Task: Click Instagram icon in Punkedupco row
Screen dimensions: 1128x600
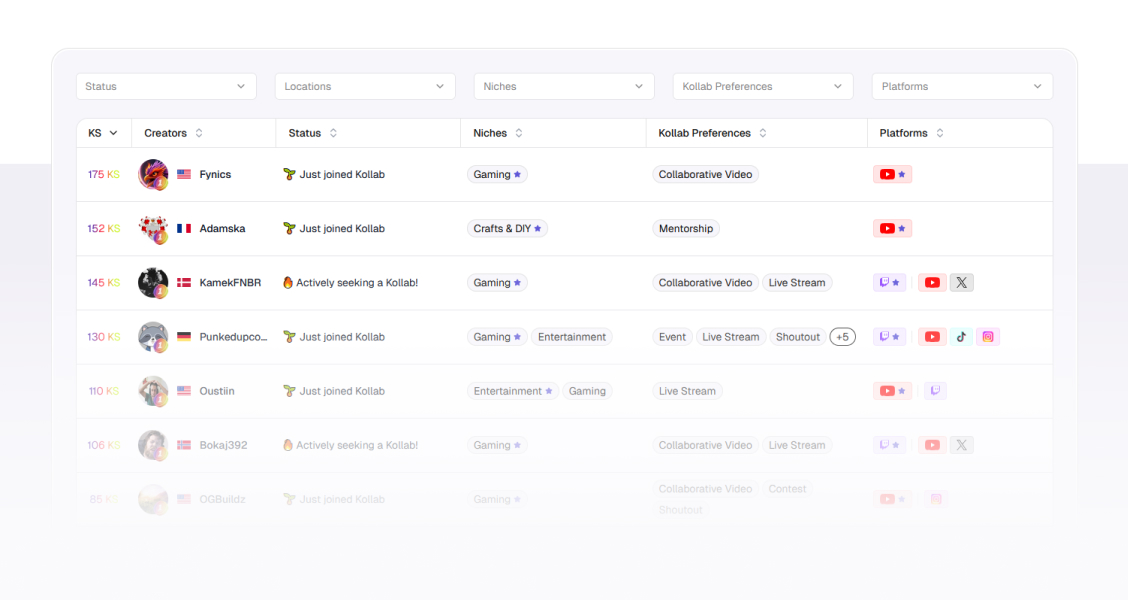Action: pos(988,337)
